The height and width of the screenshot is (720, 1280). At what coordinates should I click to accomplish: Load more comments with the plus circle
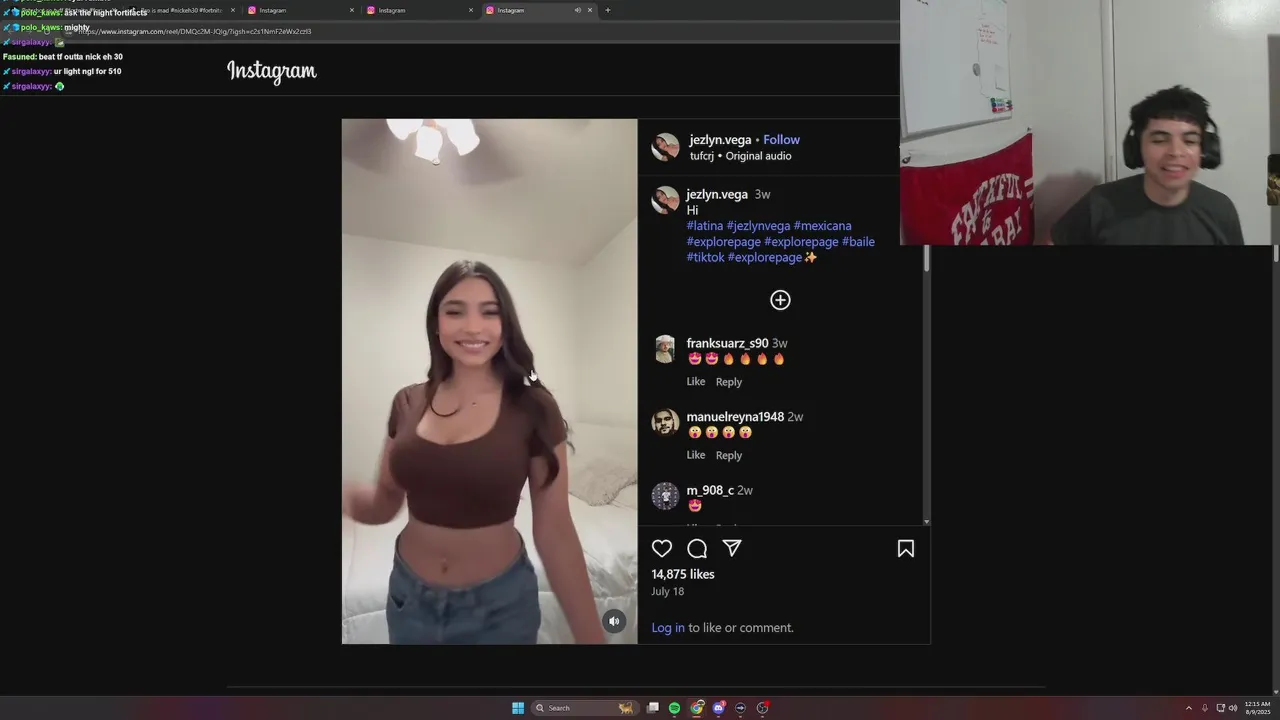tap(780, 300)
